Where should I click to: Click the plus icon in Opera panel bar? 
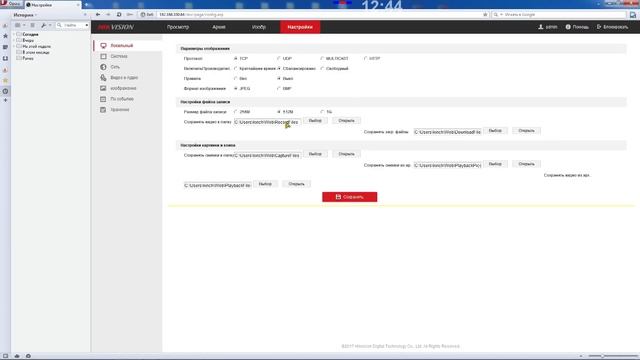click(x=5, y=100)
